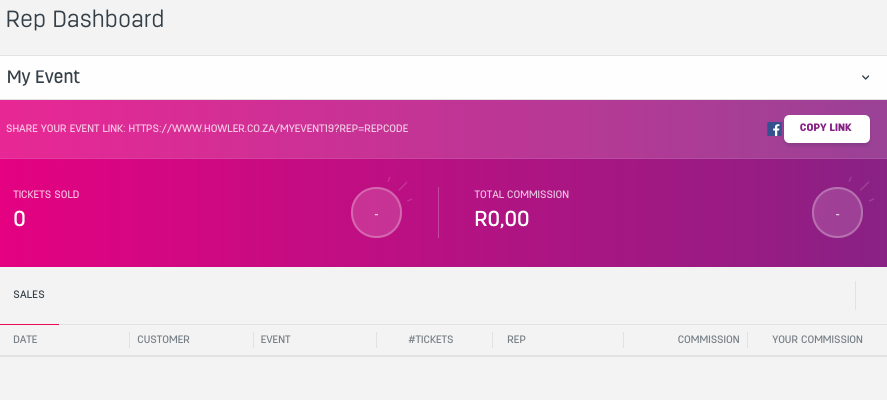Click the COPY LINK button
The width and height of the screenshot is (887, 400).
[x=826, y=129]
